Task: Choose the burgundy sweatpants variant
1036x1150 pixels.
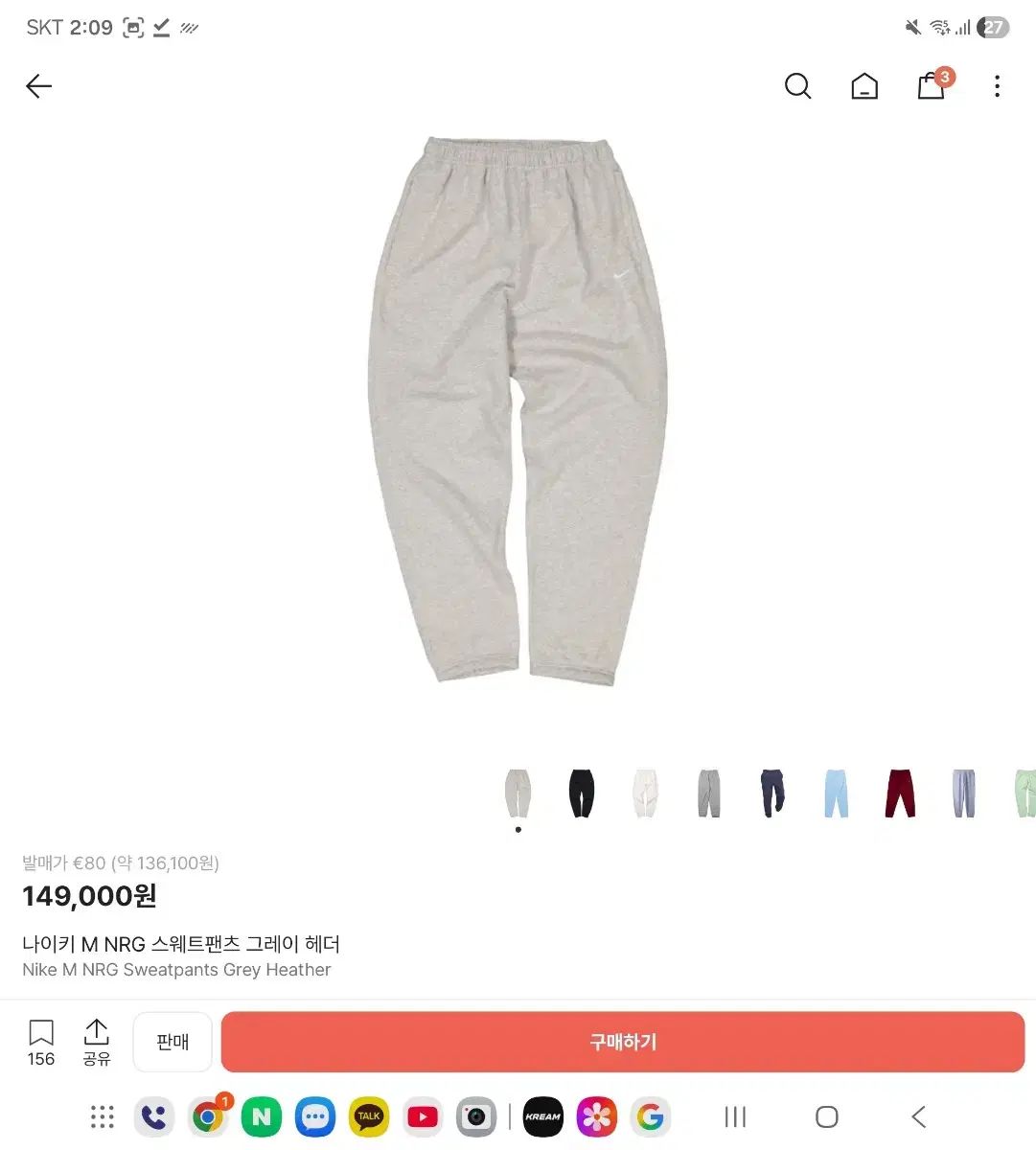Action: (x=900, y=793)
